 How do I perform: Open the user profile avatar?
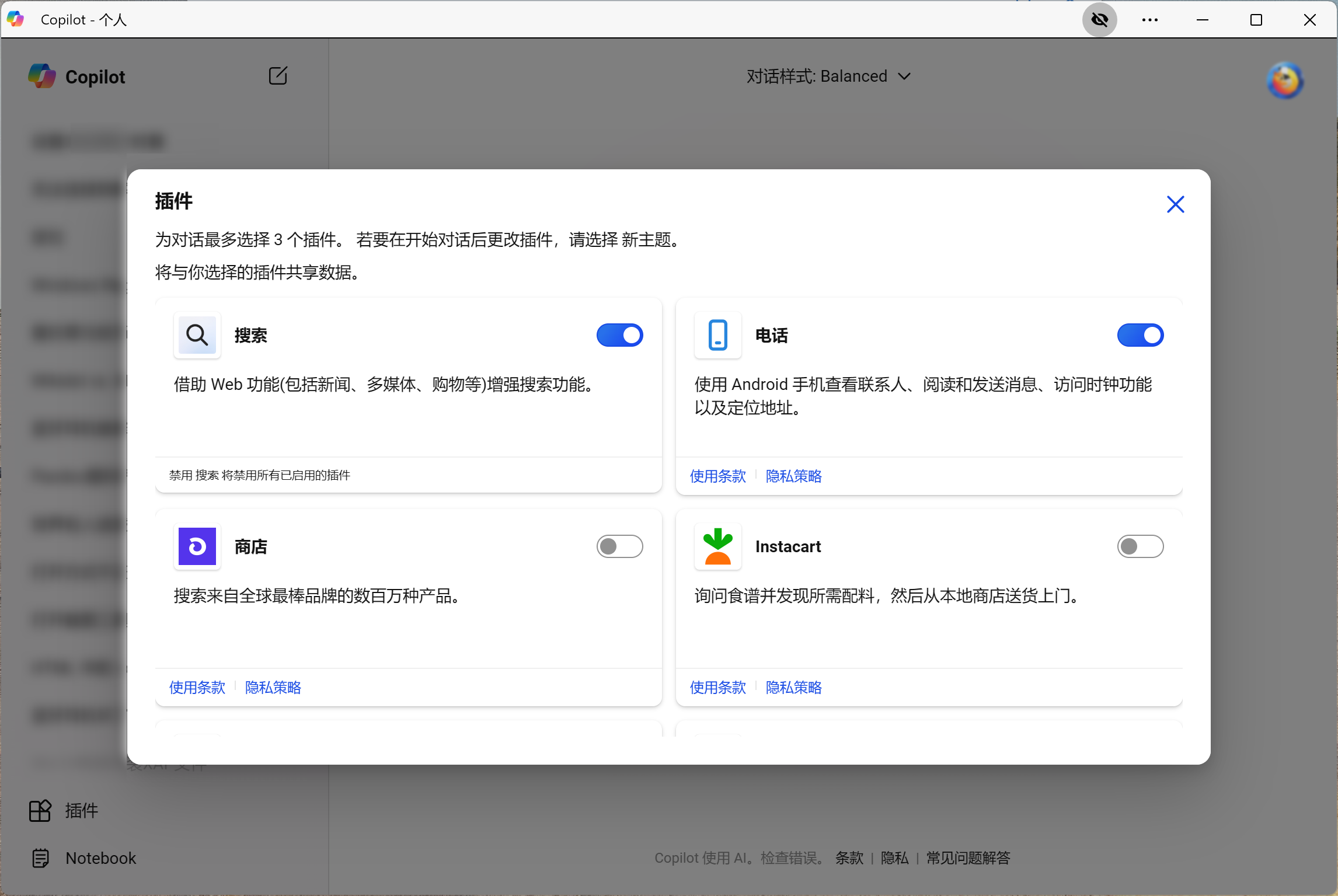[1285, 81]
